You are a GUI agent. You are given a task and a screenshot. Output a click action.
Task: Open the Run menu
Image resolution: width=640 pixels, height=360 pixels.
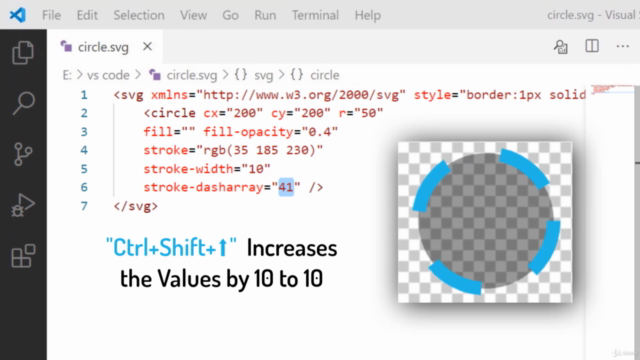coord(265,15)
